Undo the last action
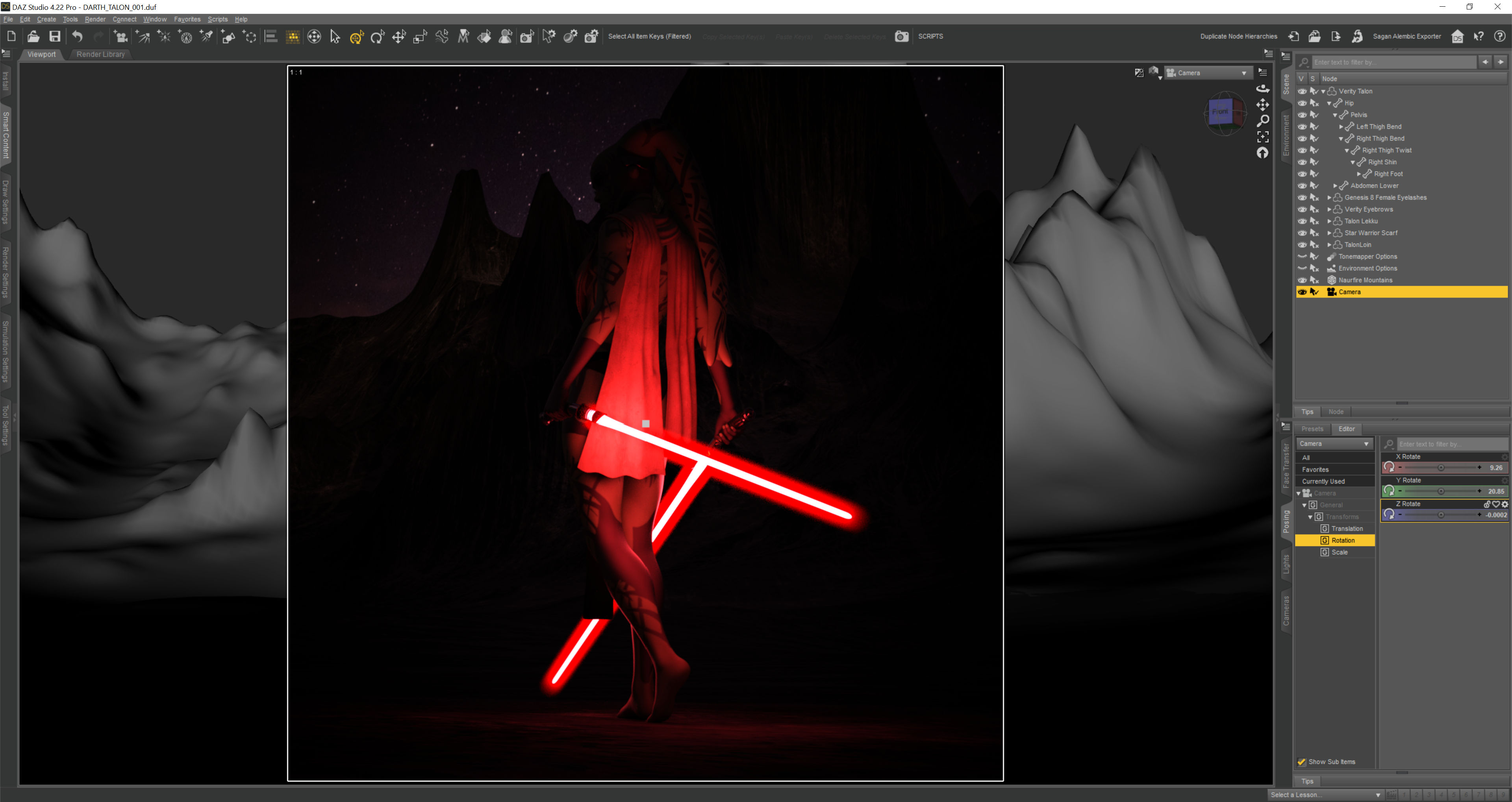 coord(77,36)
